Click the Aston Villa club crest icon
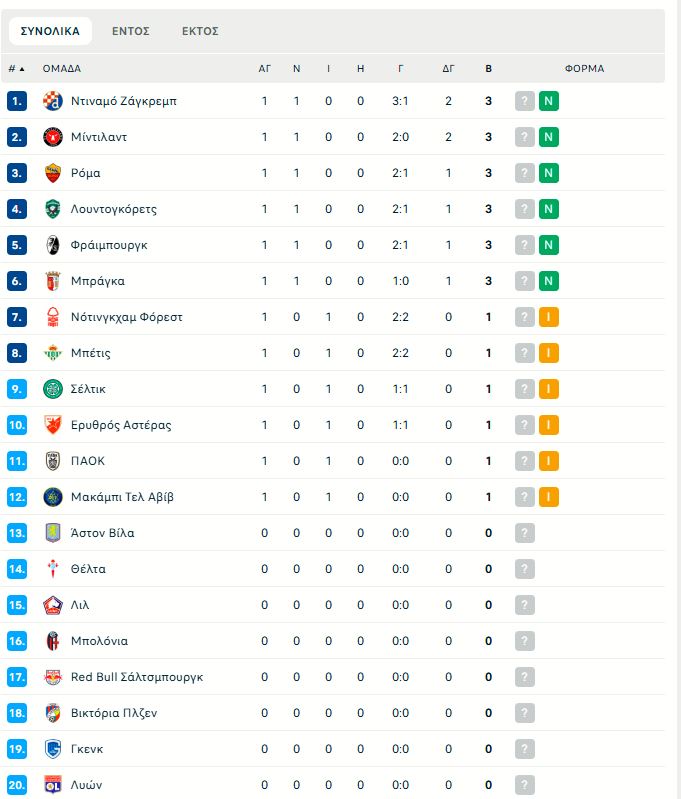Screen dimensions: 681x799 (x=53, y=533)
